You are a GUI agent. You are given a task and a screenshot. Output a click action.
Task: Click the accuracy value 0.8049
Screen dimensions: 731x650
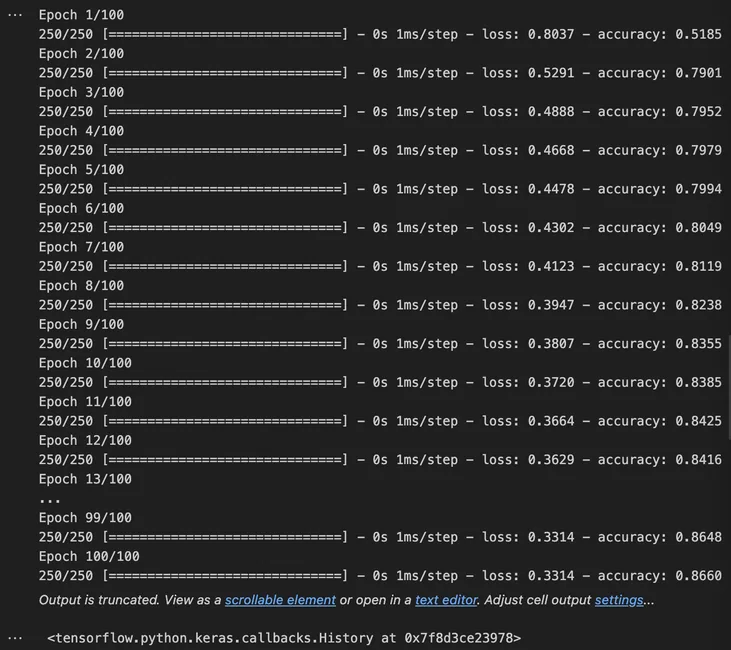click(x=698, y=228)
